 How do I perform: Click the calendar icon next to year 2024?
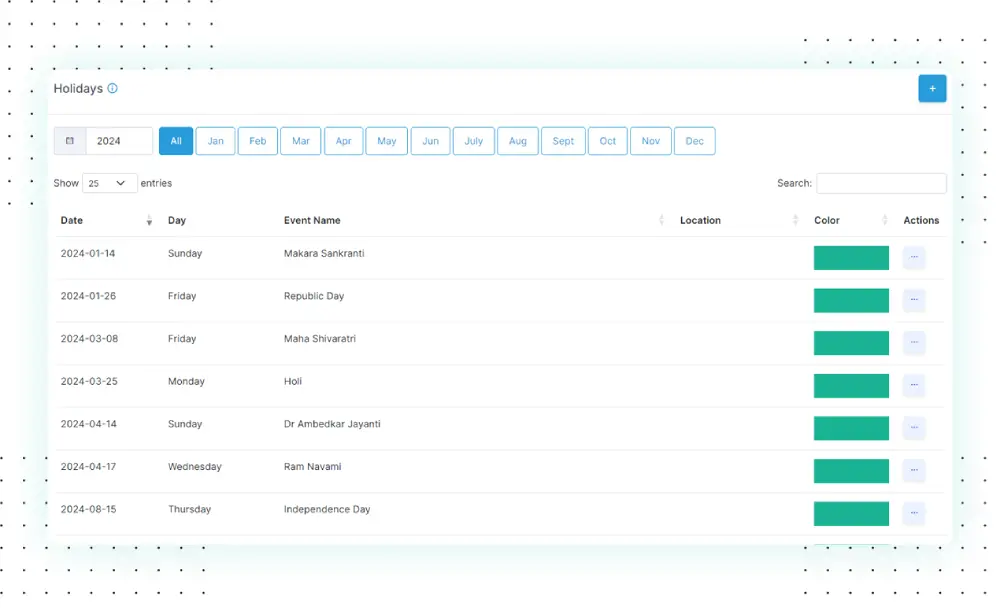[x=70, y=141]
